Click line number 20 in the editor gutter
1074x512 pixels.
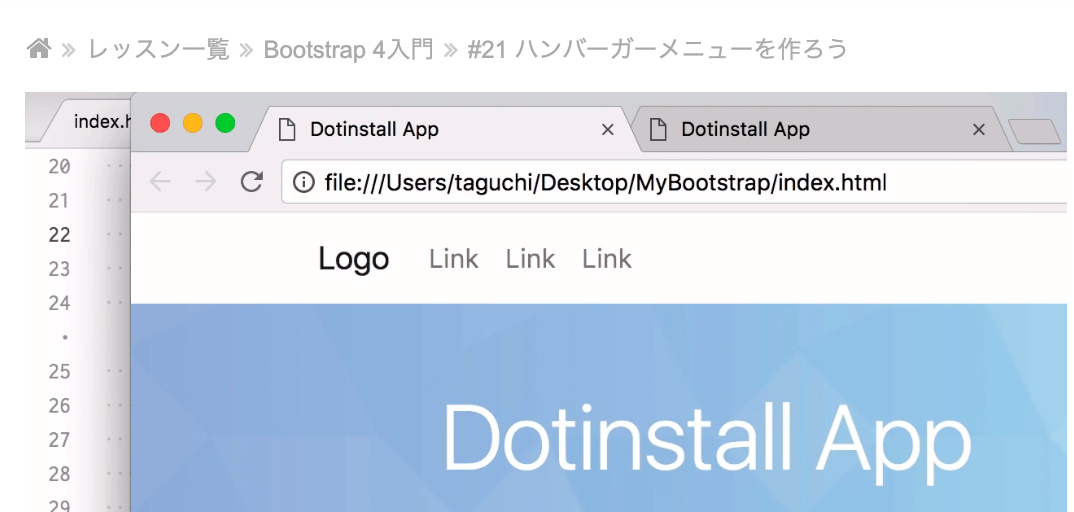[x=60, y=166]
